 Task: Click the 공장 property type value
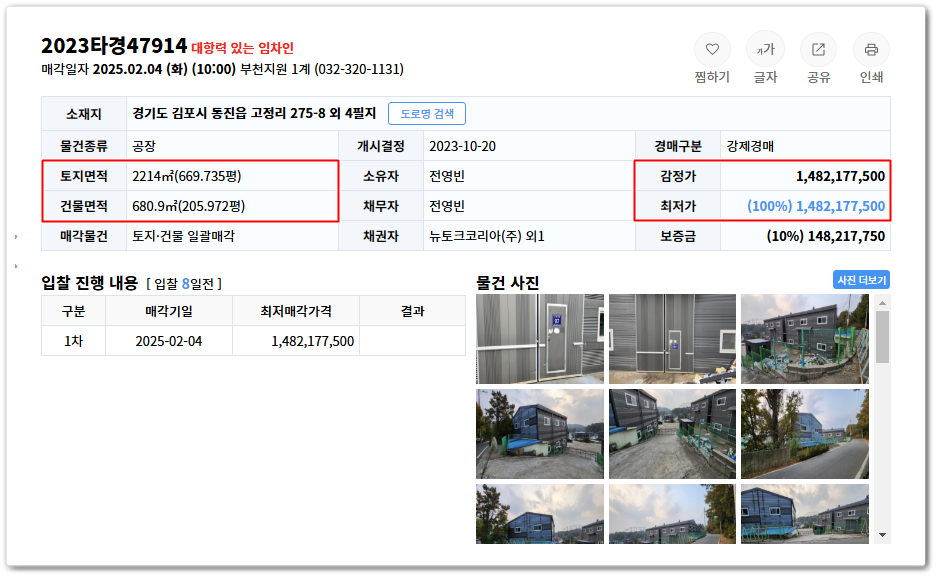pos(144,147)
